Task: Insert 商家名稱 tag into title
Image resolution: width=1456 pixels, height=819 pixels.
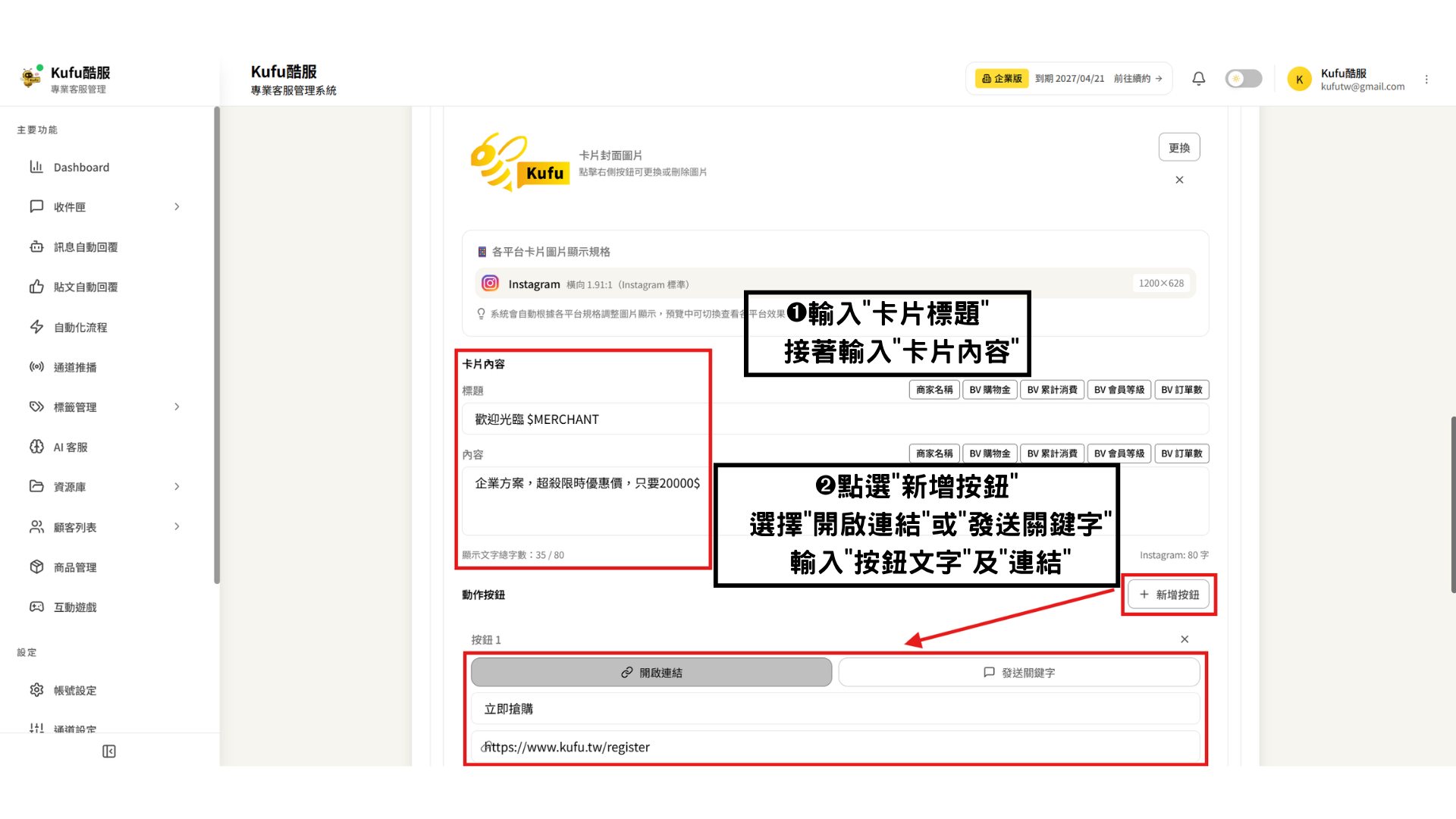Action: 934,389
